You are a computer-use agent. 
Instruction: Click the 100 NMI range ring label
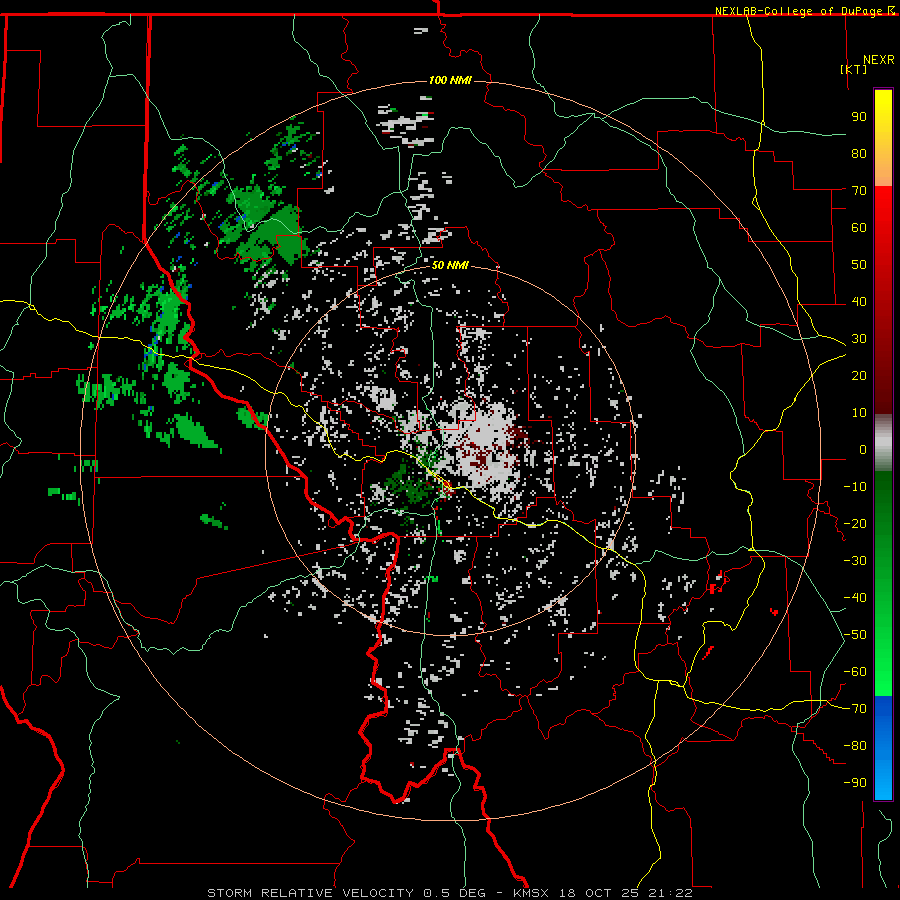tap(451, 80)
